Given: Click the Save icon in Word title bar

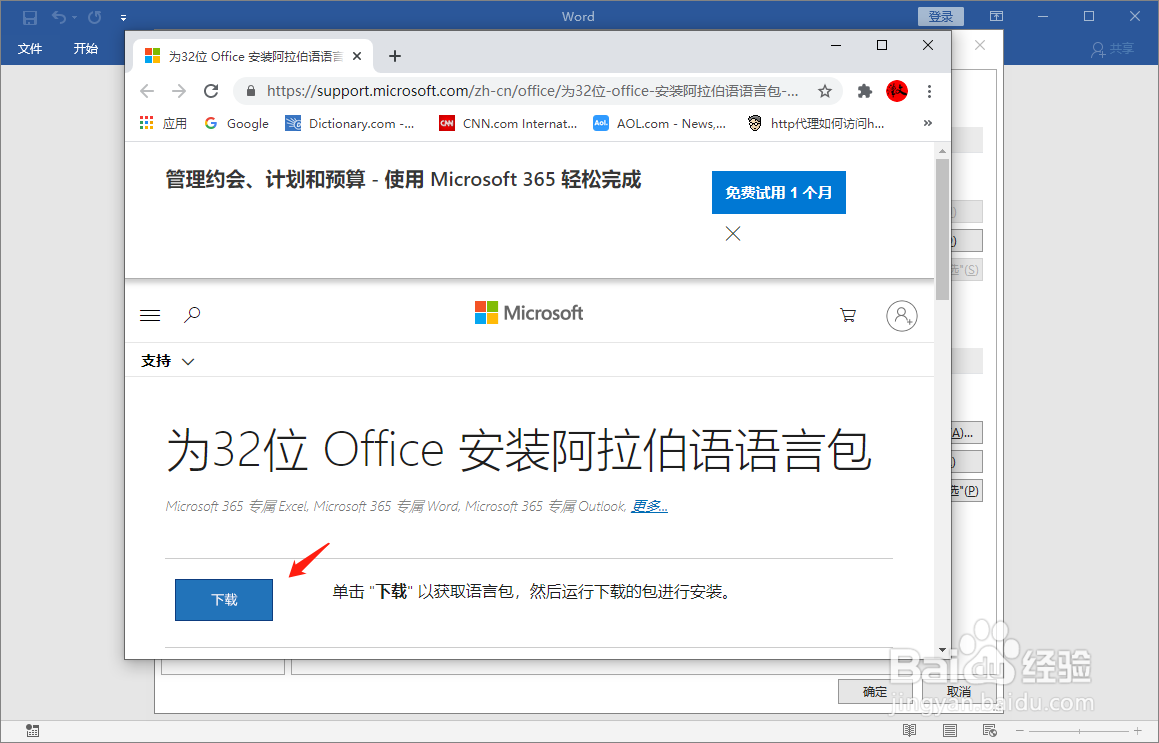Looking at the screenshot, I should pos(30,17).
